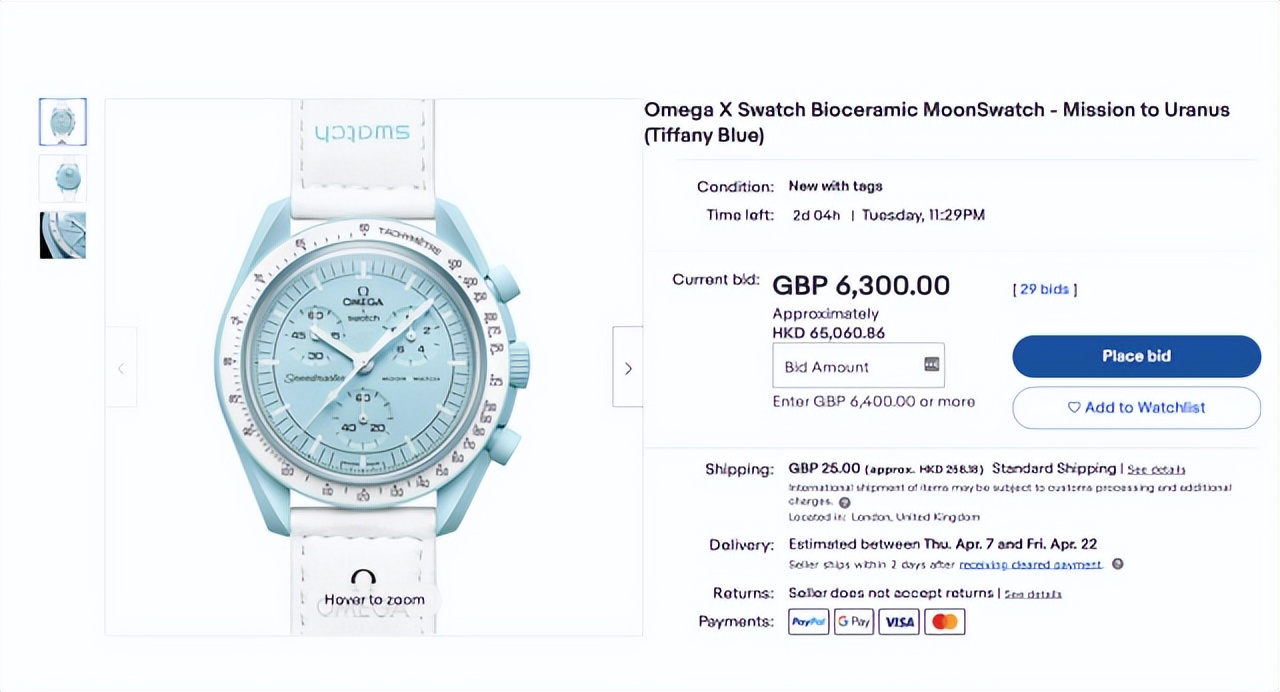
Task: Click the PayPal payment icon
Action: click(x=808, y=621)
